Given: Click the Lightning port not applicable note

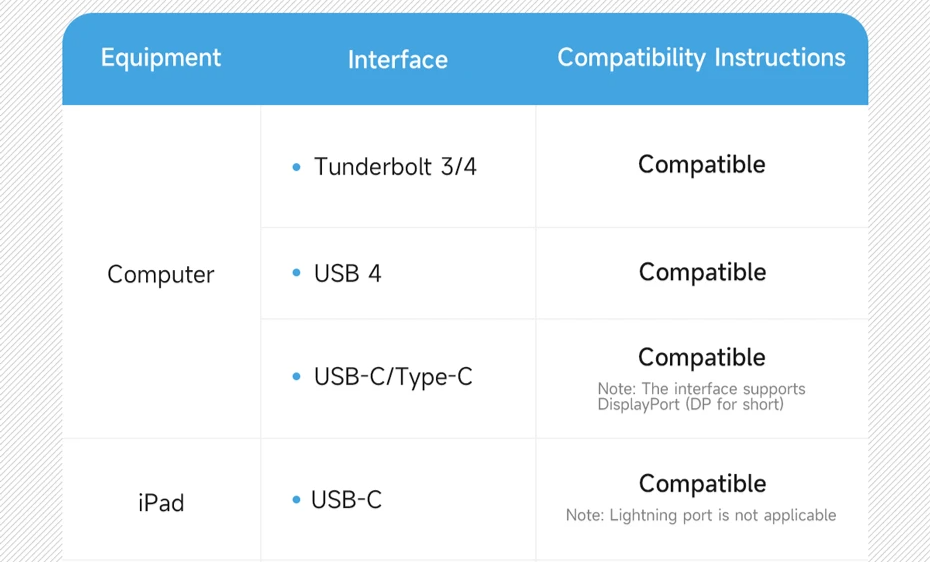Looking at the screenshot, I should (x=701, y=515).
